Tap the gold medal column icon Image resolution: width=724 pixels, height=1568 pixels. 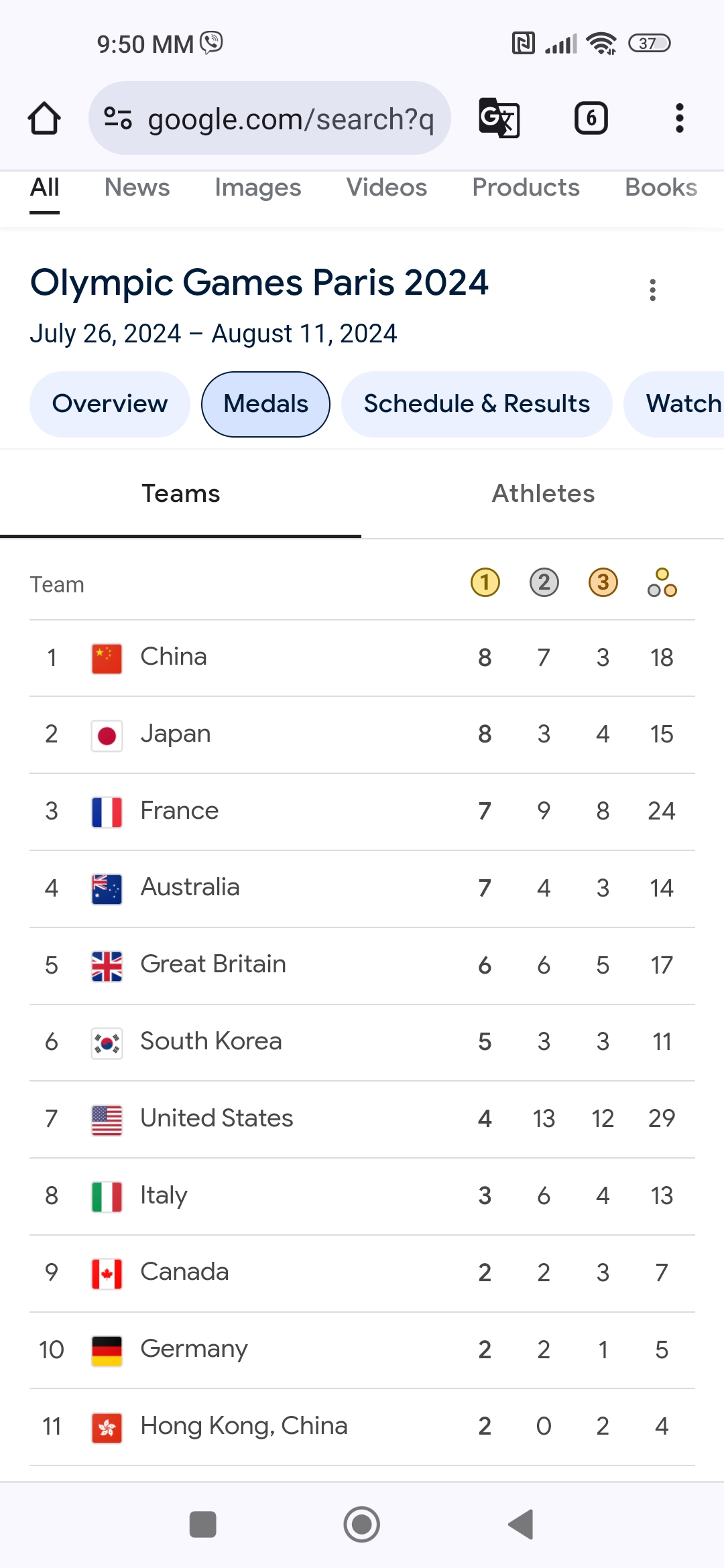coord(485,583)
